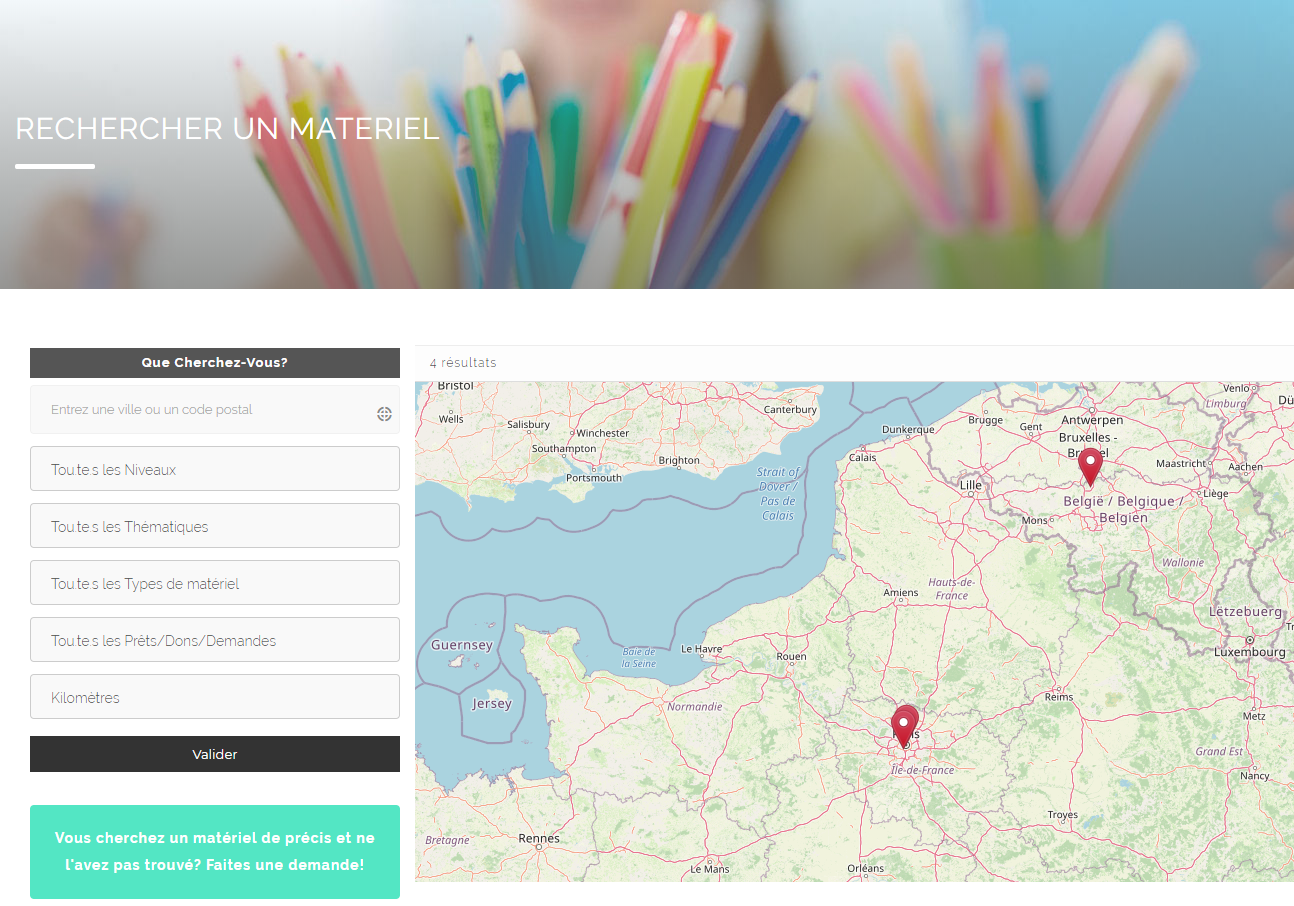Click the Jersey island on the map

(x=491, y=703)
